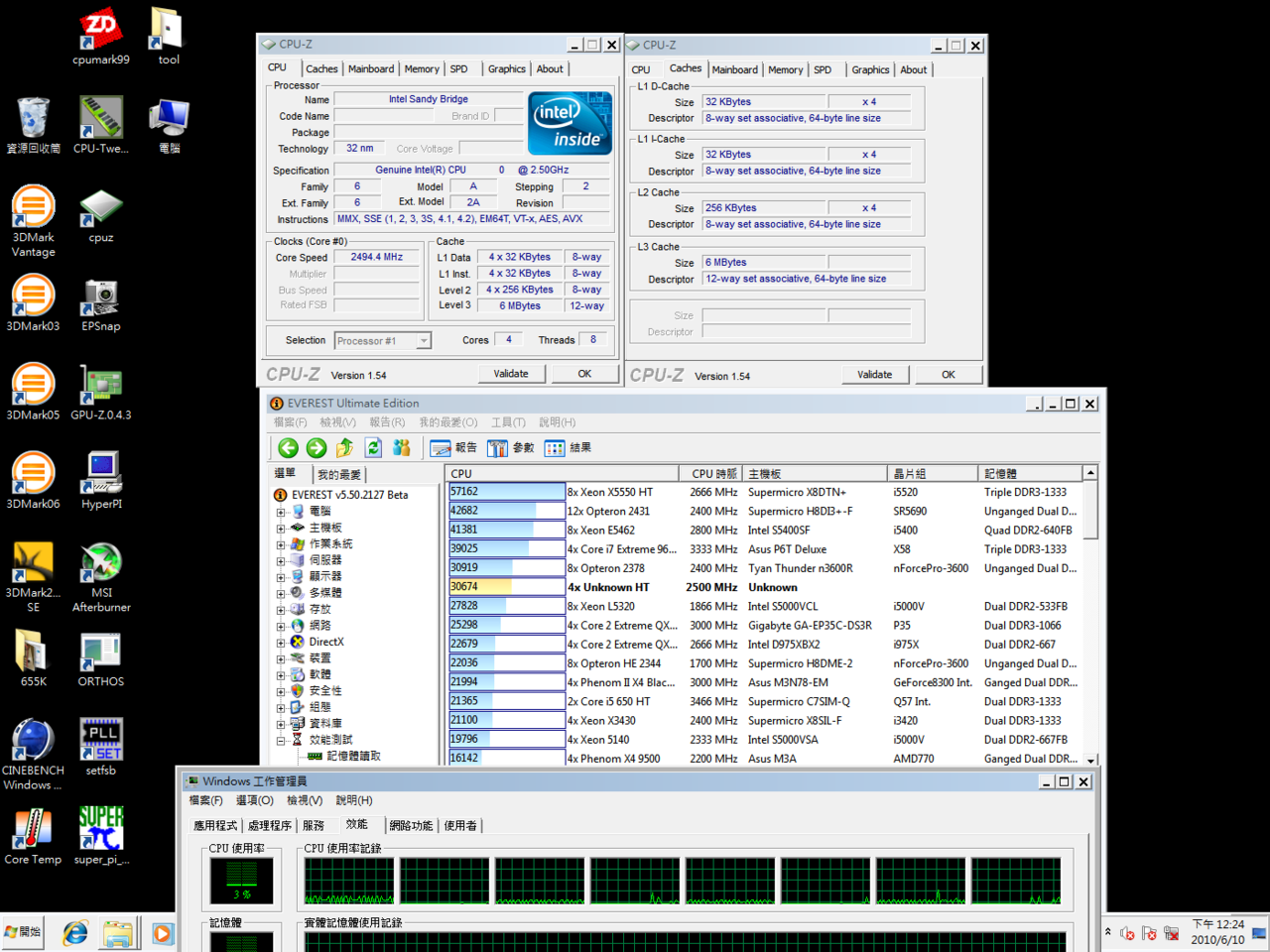Click the 結果 results toolbar button
Image resolution: width=1270 pixels, height=952 pixels.
click(x=568, y=448)
